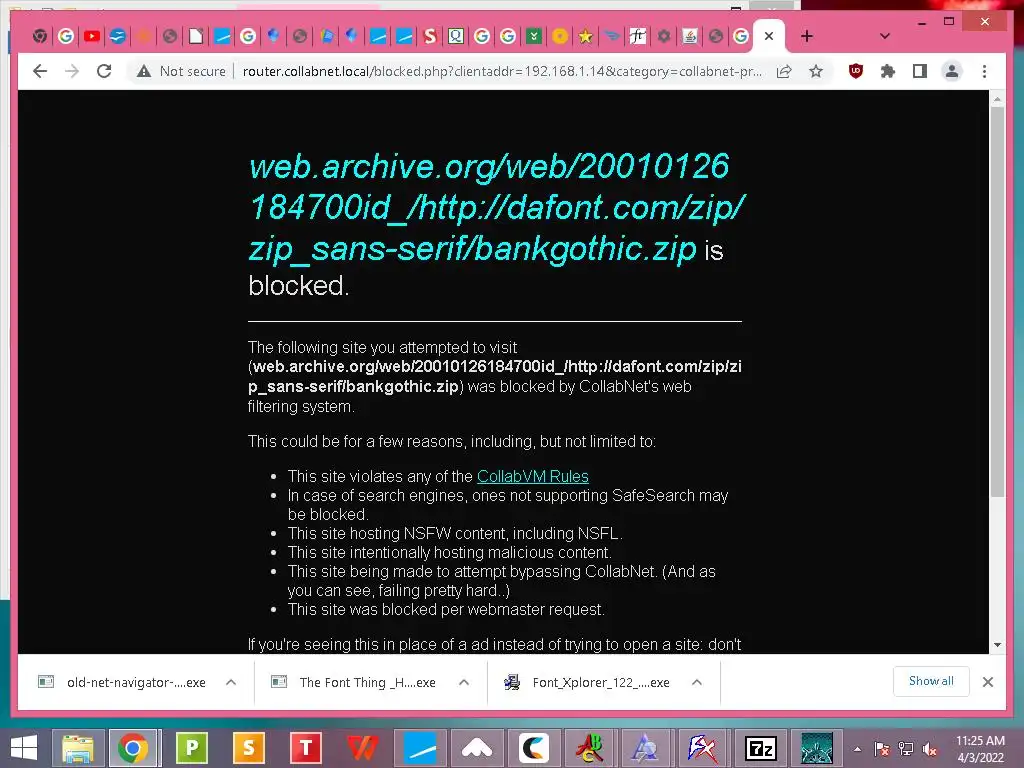
Task: Switch to the yellow circle tab
Action: (560, 37)
